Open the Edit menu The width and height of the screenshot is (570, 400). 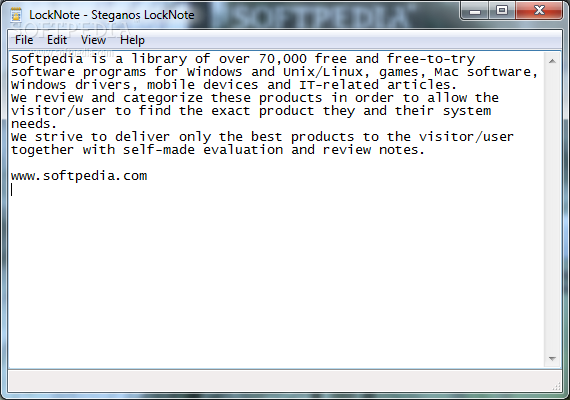coord(57,40)
